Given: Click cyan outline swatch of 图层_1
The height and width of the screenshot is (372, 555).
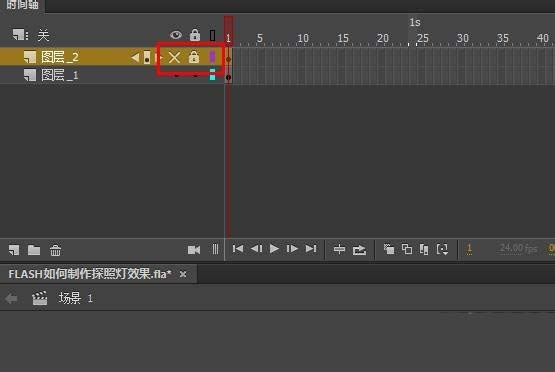Looking at the screenshot, I should [x=212, y=75].
